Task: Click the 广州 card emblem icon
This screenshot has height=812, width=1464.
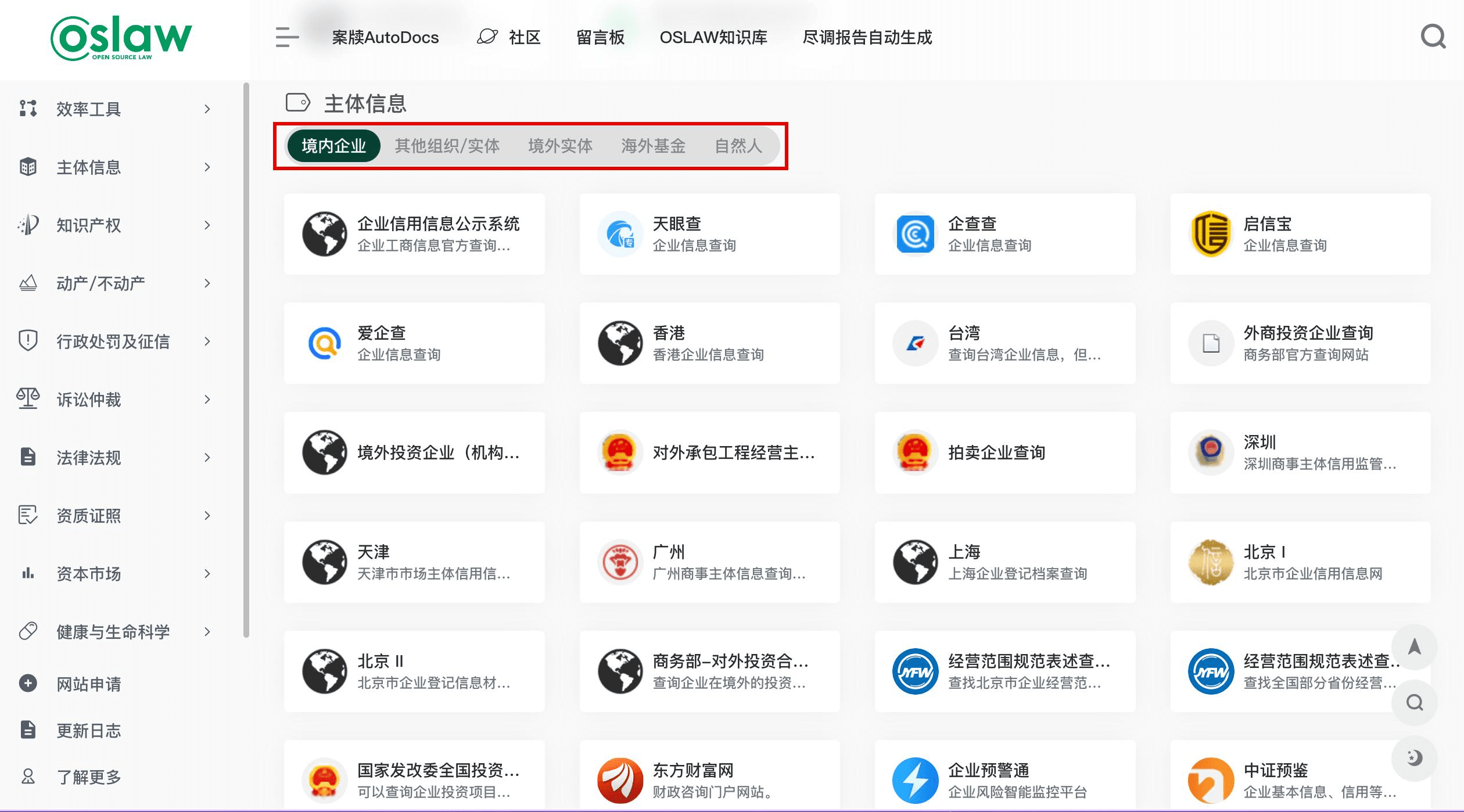Action: coord(620,562)
